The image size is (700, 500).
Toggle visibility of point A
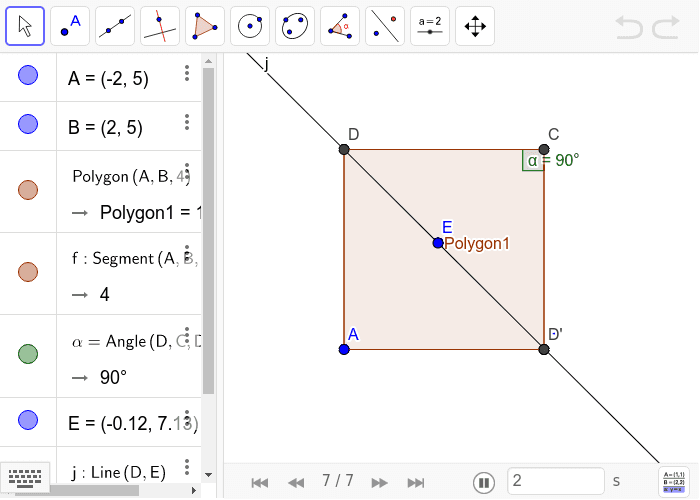28,75
